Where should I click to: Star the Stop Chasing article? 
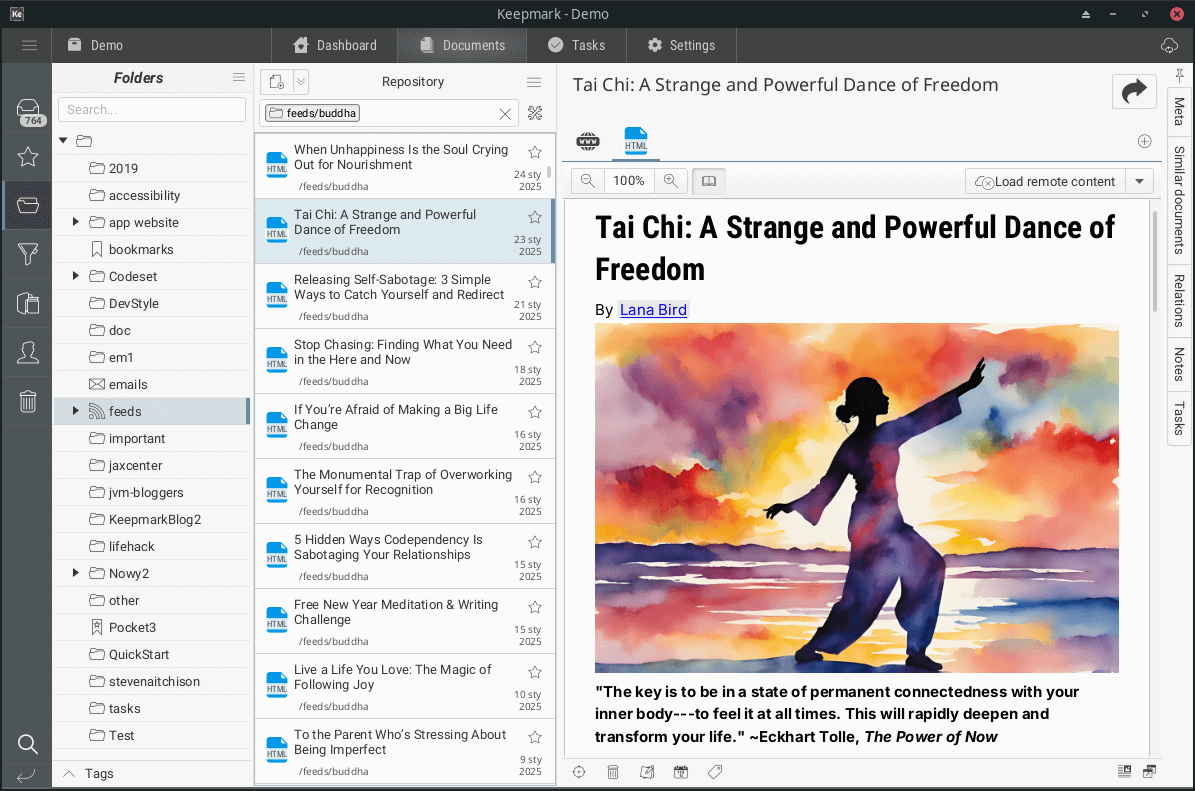pos(535,347)
